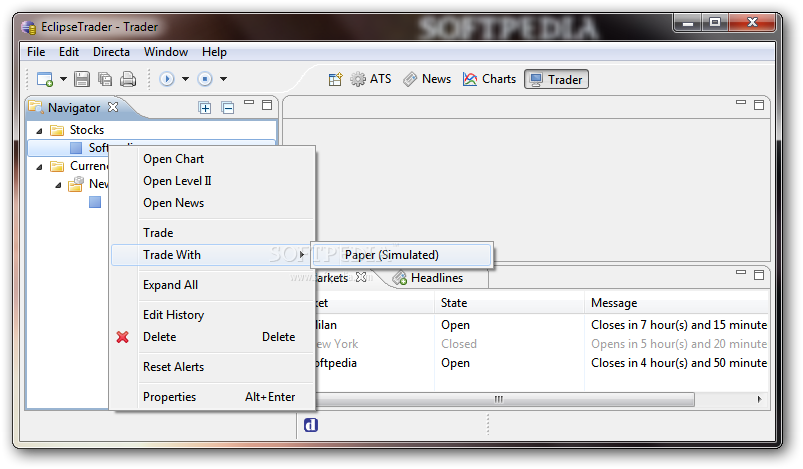Choose Trade from context menu
Image resolution: width=803 pixels, height=469 pixels.
pos(158,233)
